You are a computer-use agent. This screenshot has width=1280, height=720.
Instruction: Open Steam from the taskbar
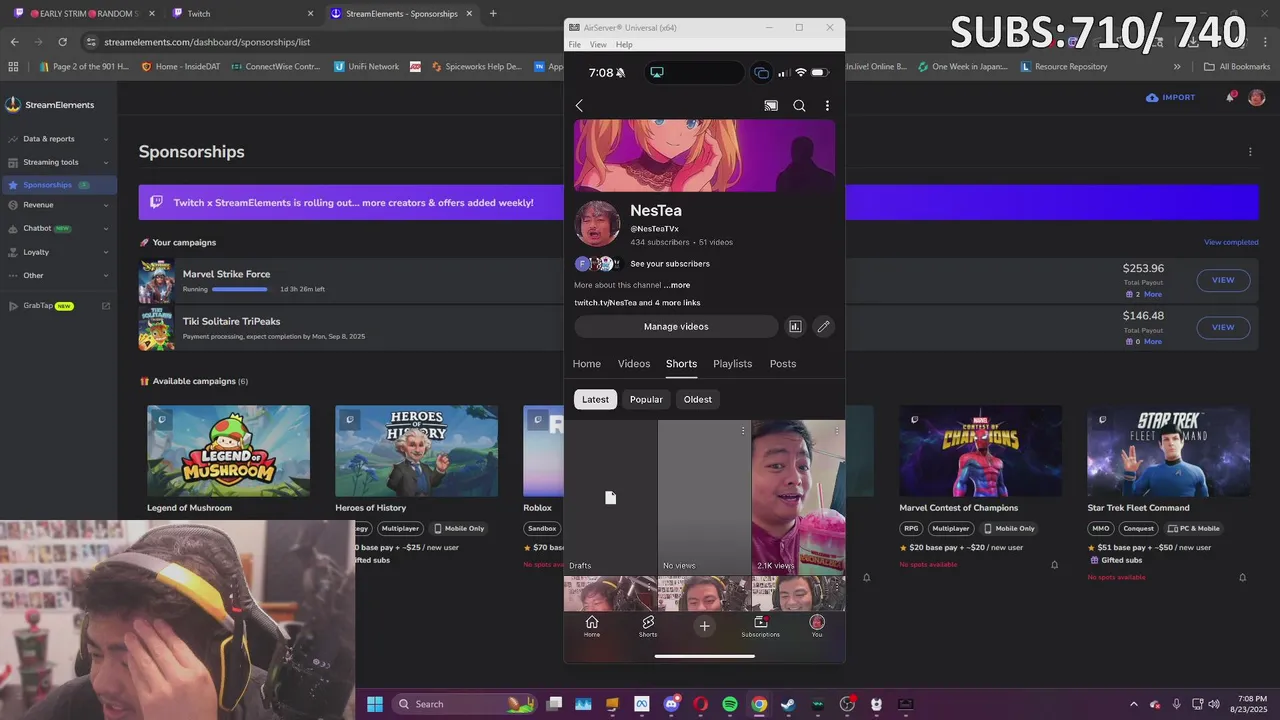[788, 704]
